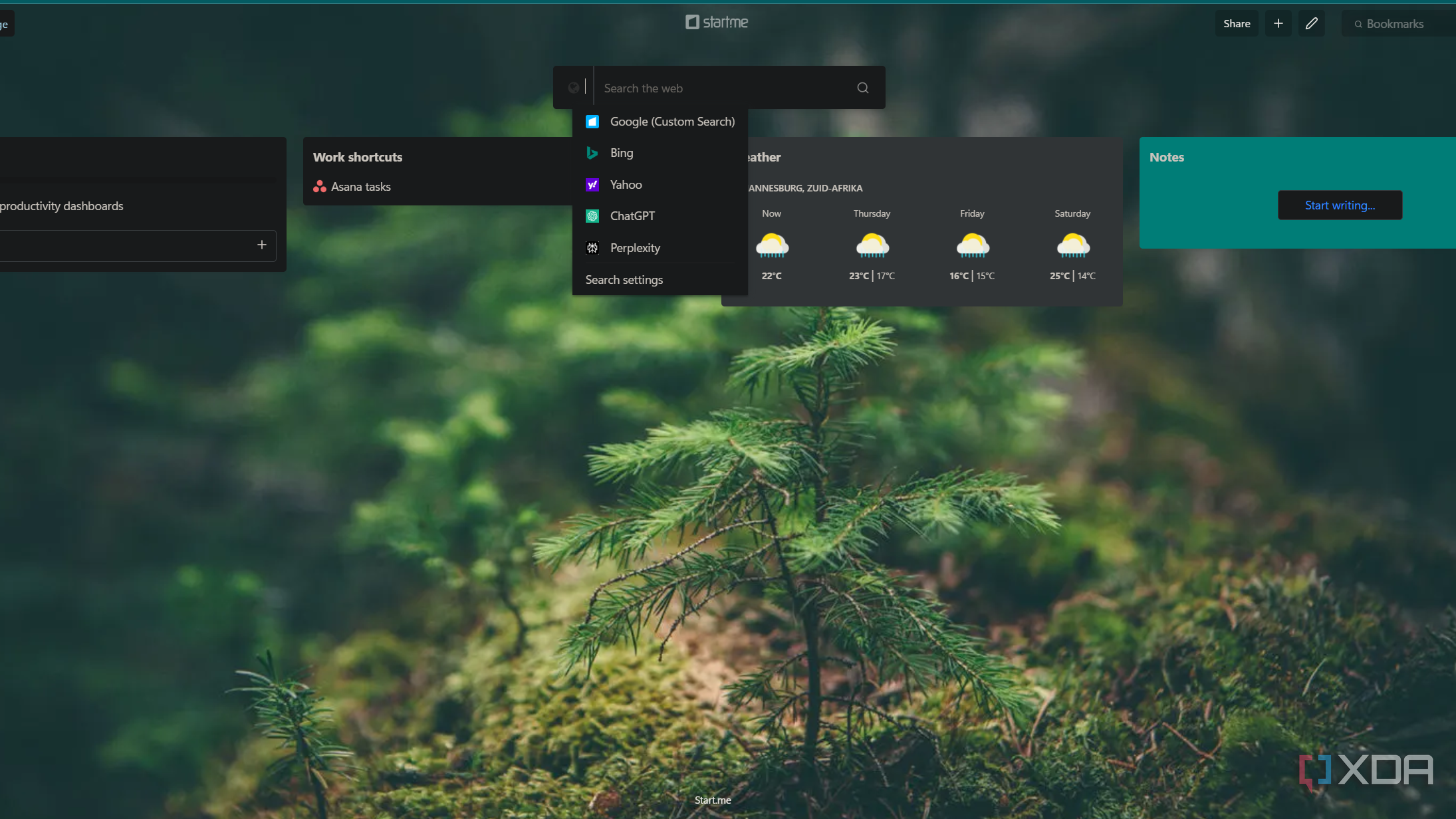Click the Perplexity logo icon
The width and height of the screenshot is (1456, 819).
tap(592, 248)
